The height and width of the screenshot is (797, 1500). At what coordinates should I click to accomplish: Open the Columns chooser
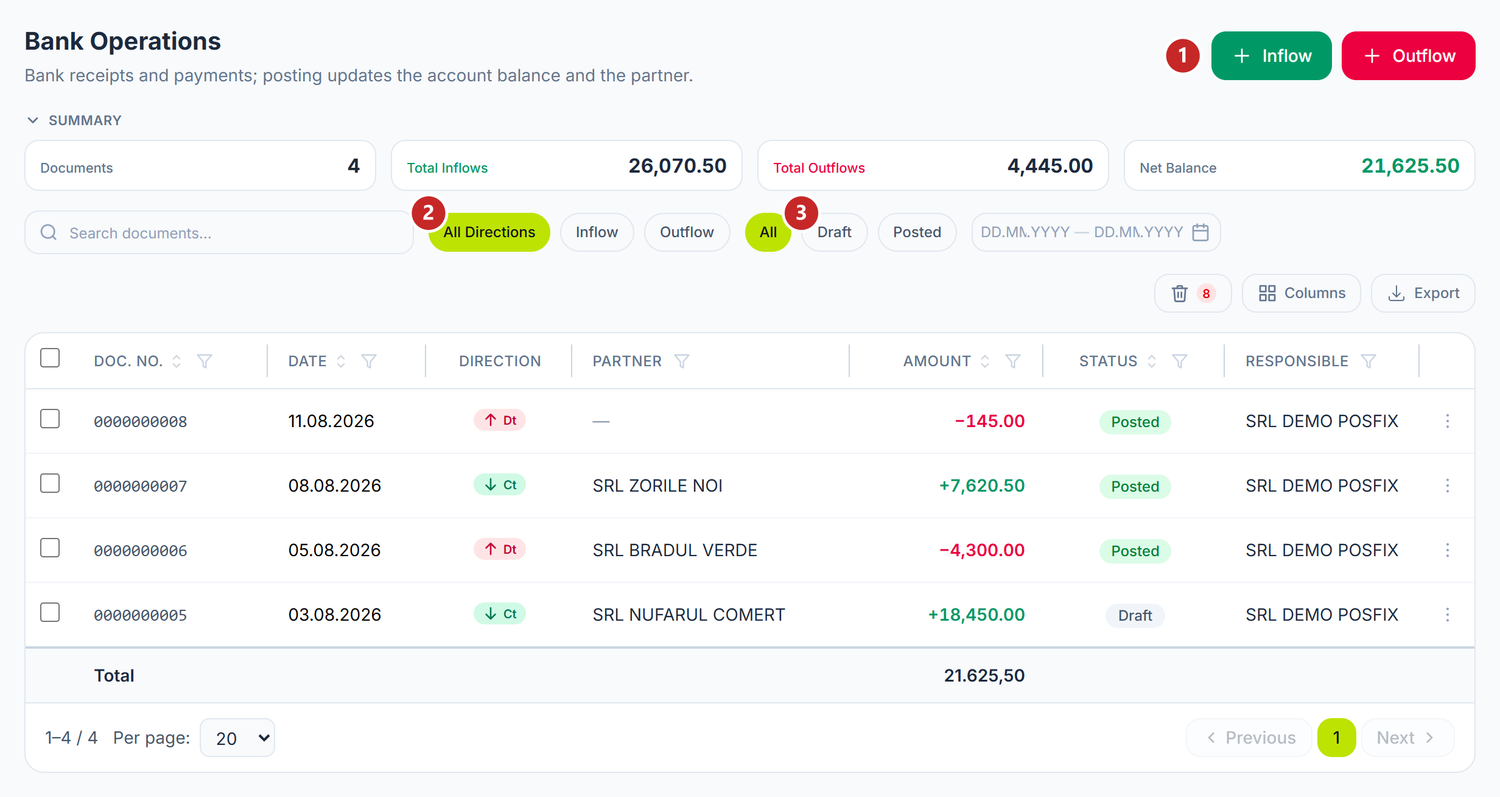click(x=1301, y=293)
